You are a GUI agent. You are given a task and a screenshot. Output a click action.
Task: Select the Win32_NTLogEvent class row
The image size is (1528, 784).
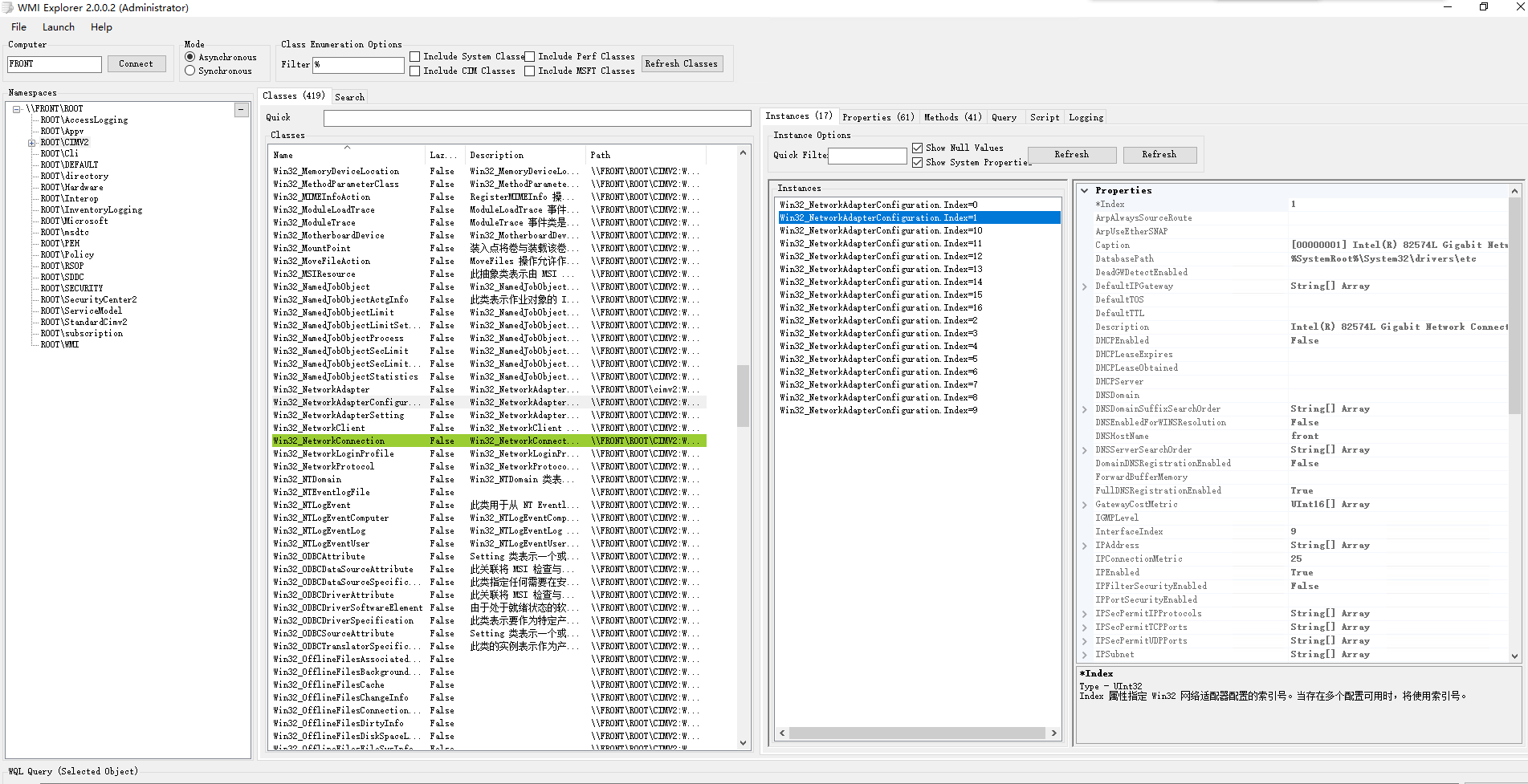tap(488, 506)
